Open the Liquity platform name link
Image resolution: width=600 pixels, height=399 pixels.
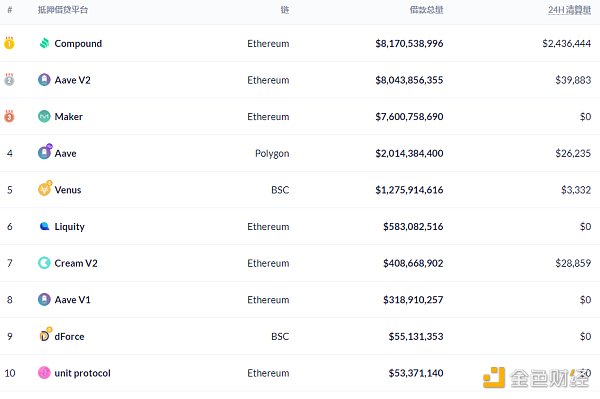pyautogui.click(x=70, y=227)
